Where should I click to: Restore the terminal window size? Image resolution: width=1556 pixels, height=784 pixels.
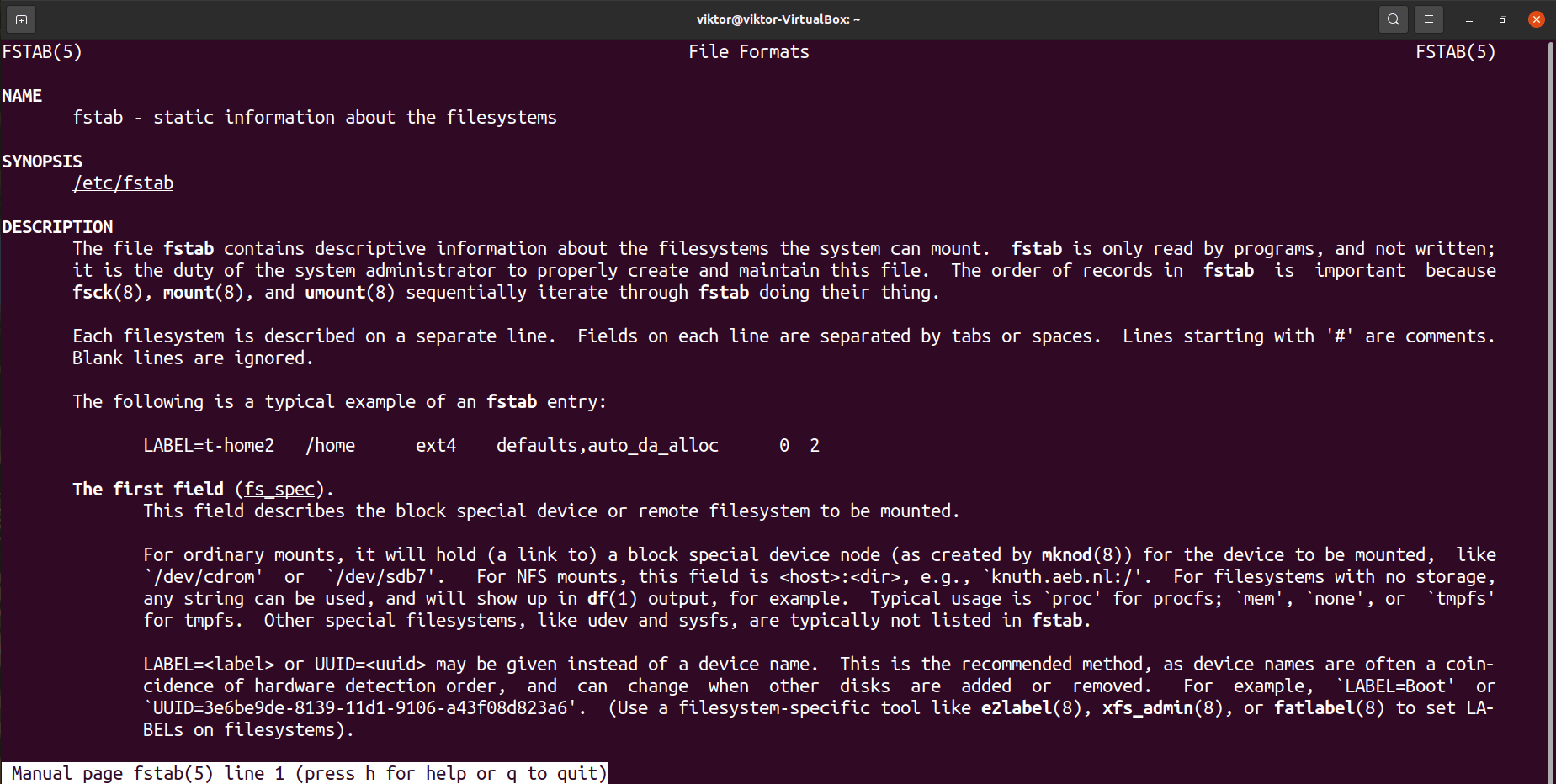(1502, 19)
